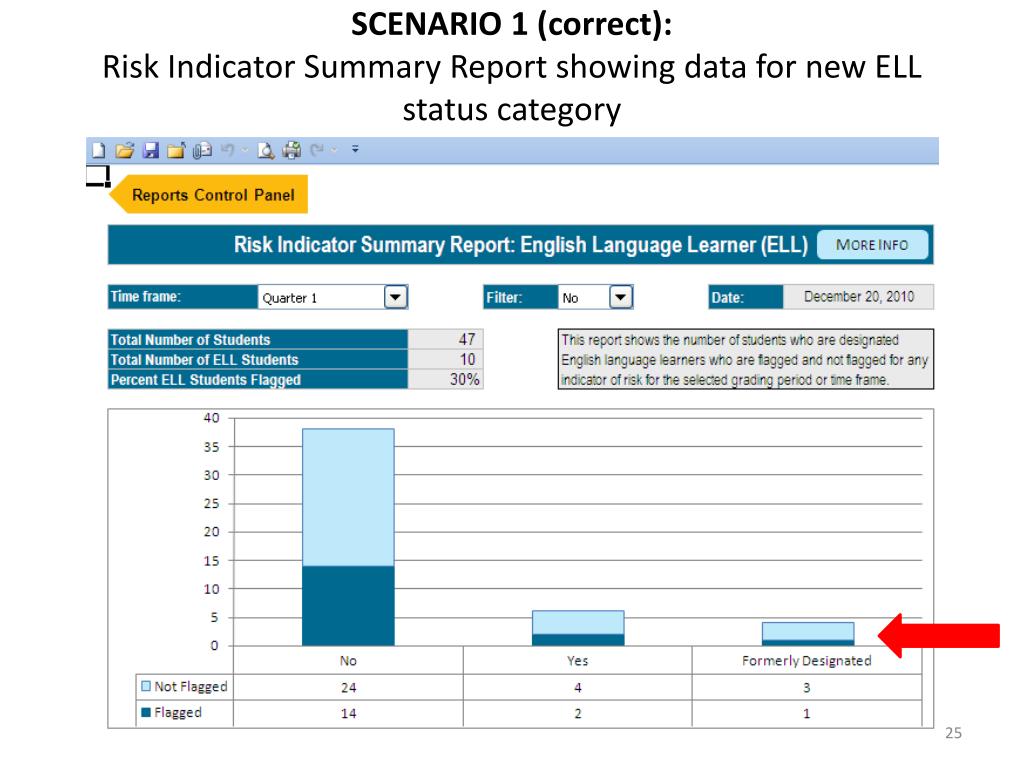1024x768 pixels.
Task: Click the New document icon
Action: pyautogui.click(x=98, y=151)
